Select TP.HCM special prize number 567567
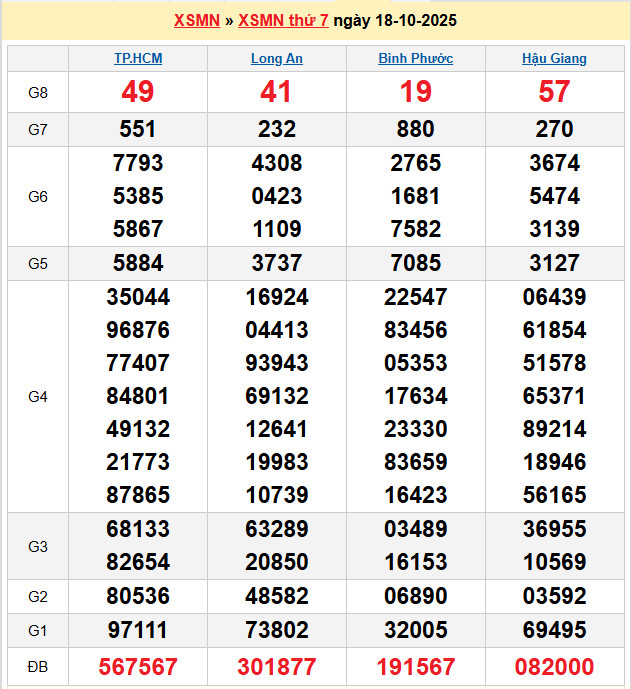The height and width of the screenshot is (689, 631). coord(138,667)
